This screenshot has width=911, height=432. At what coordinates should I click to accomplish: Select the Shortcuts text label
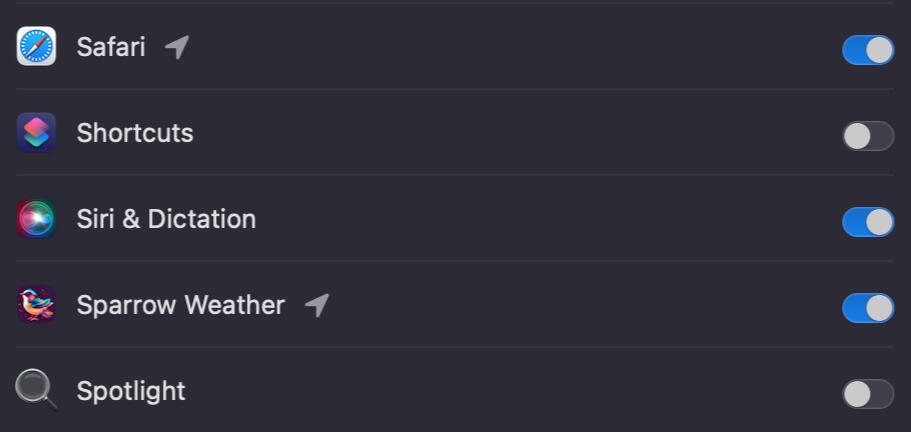[x=135, y=133]
